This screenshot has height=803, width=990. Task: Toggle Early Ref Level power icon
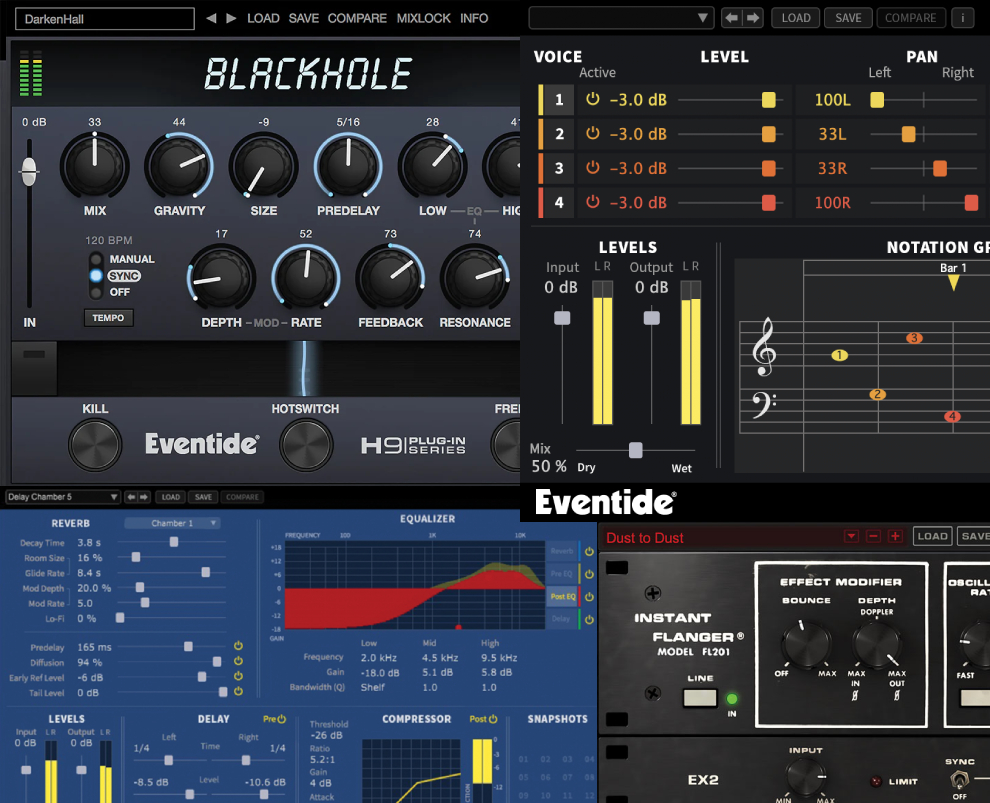point(238,676)
